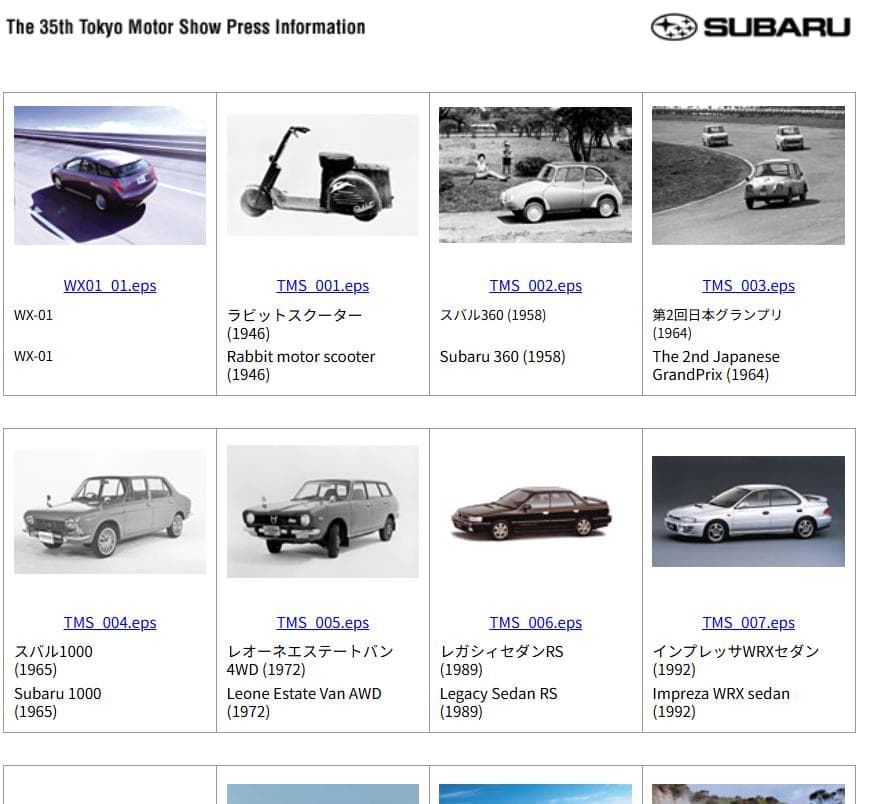Click the Subaru 360 (1958) English caption
Viewport: 890px width, 804px height.
(502, 357)
